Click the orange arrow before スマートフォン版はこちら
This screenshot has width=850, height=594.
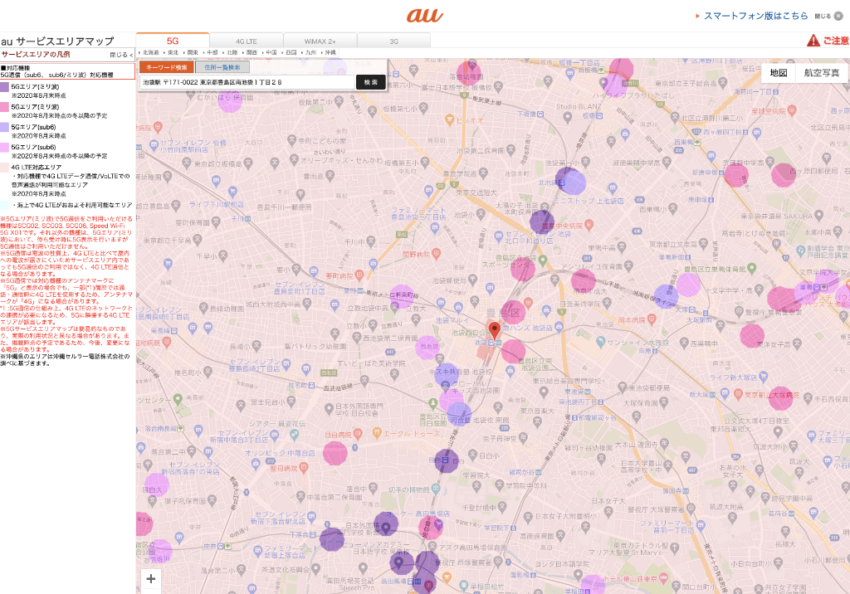697,16
